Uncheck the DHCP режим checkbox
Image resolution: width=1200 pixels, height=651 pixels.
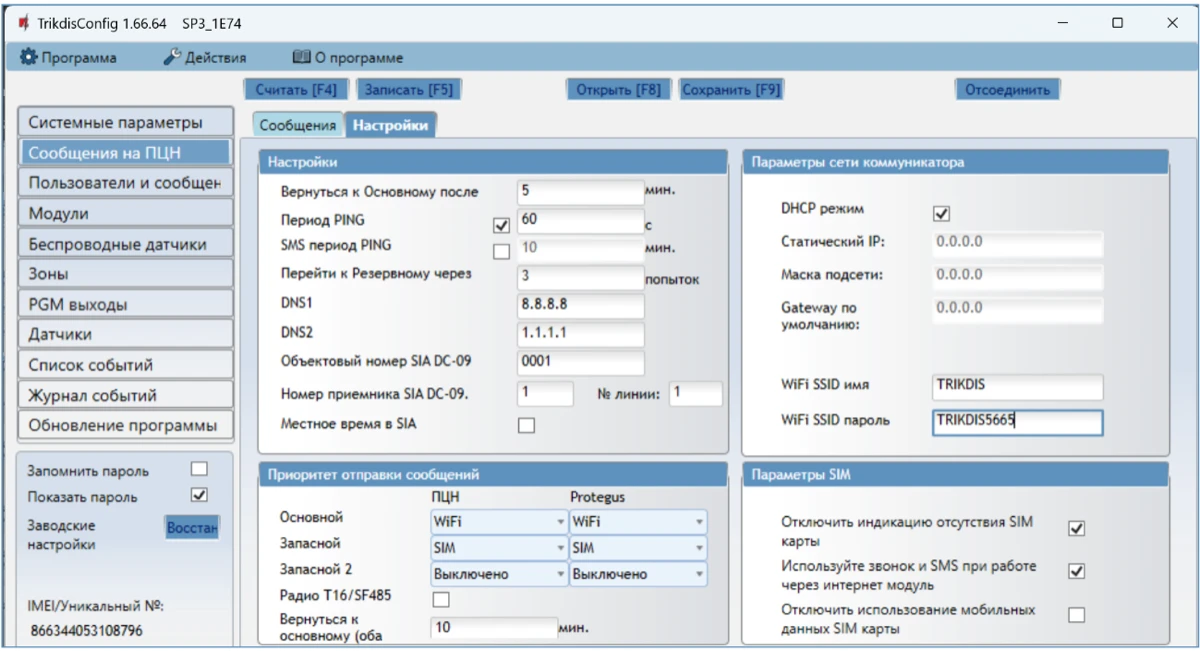940,213
